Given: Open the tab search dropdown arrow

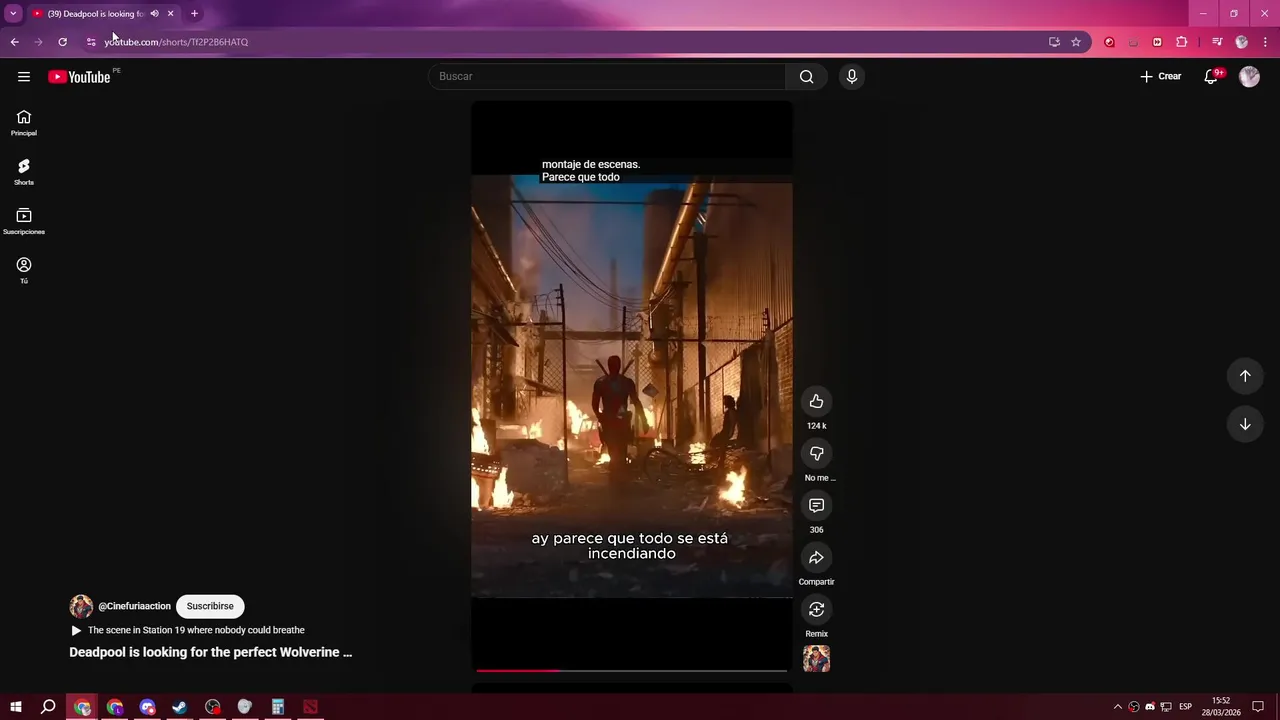Looking at the screenshot, I should click(x=13, y=14).
